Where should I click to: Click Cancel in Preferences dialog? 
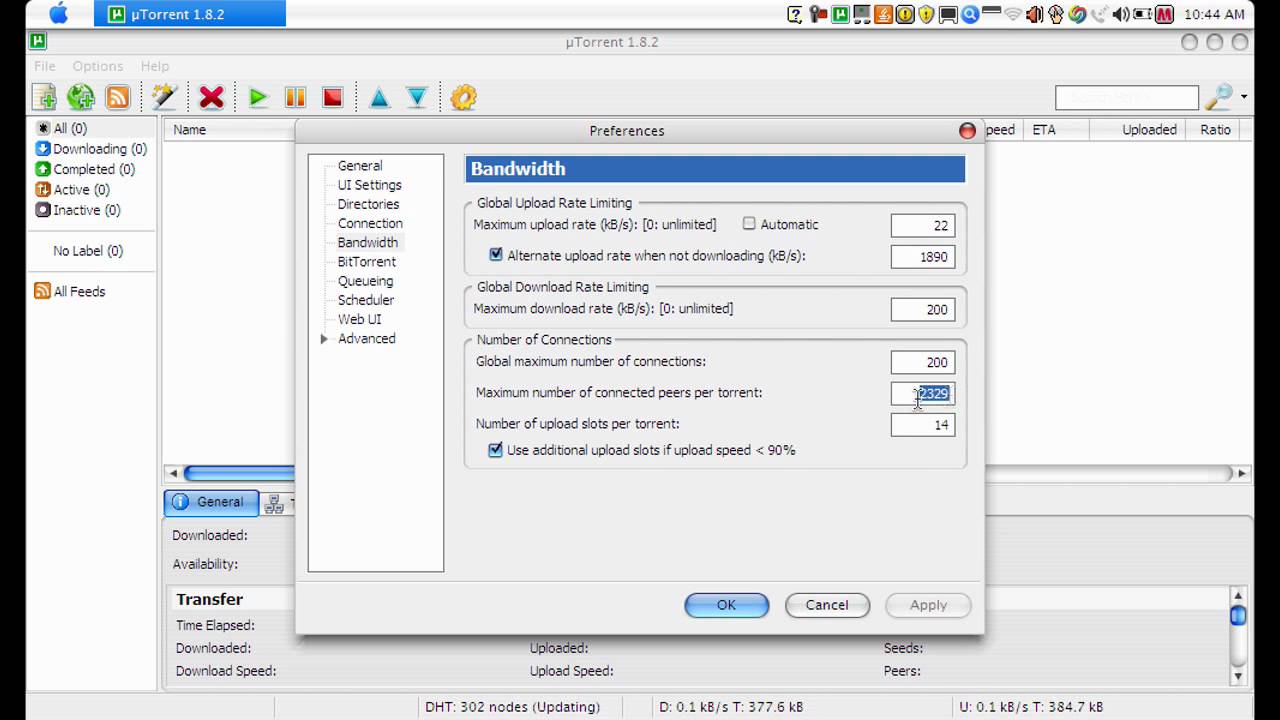tap(827, 605)
